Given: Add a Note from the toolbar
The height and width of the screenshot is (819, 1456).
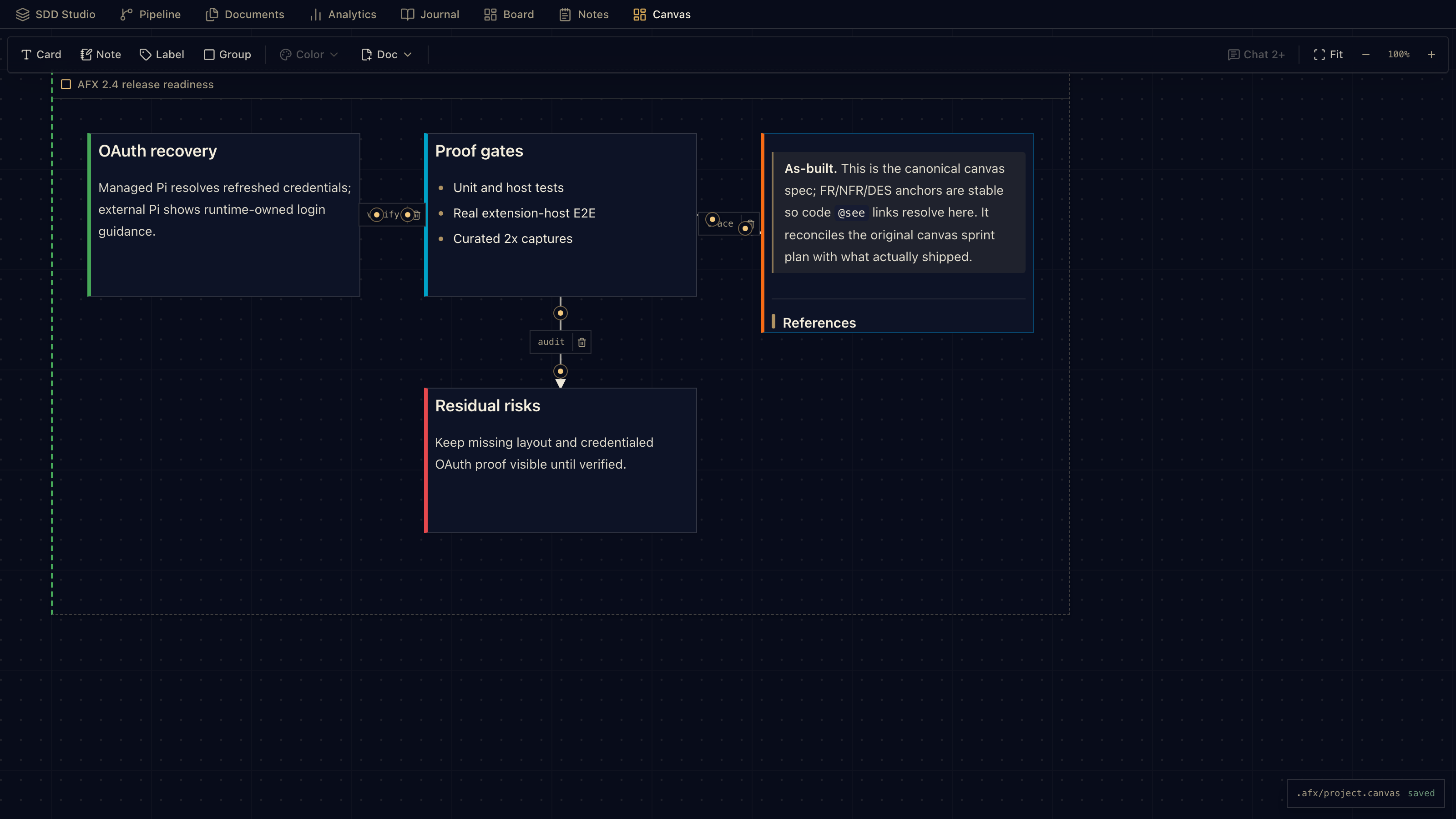Looking at the screenshot, I should [x=101, y=54].
